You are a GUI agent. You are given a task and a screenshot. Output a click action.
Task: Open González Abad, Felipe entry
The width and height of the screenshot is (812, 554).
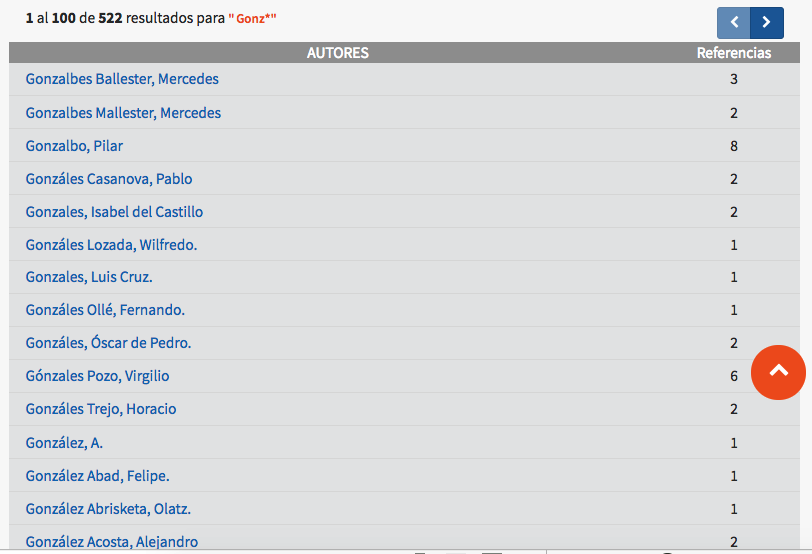tap(98, 476)
